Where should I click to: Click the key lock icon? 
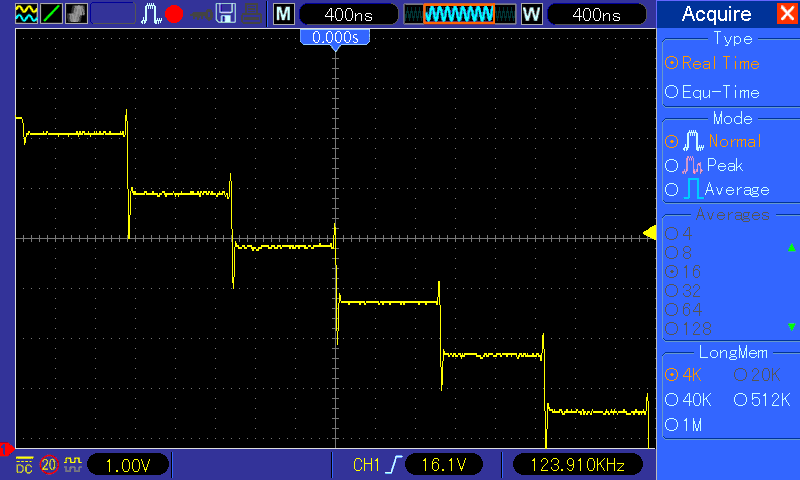pyautogui.click(x=202, y=14)
